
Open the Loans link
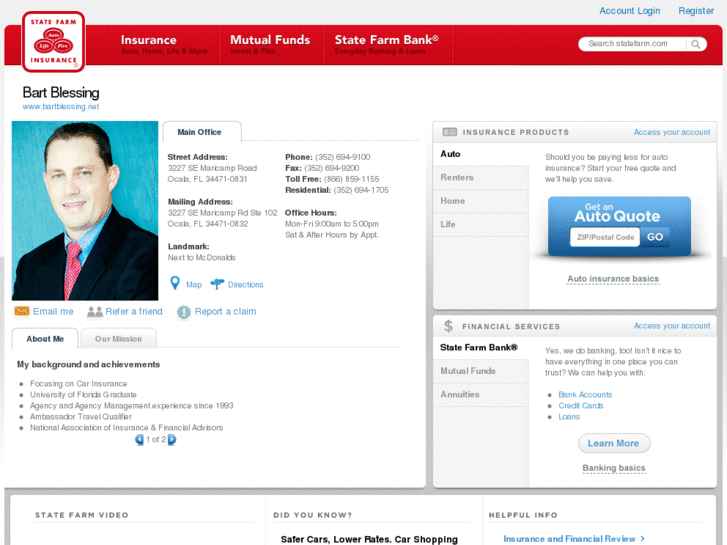pos(569,417)
